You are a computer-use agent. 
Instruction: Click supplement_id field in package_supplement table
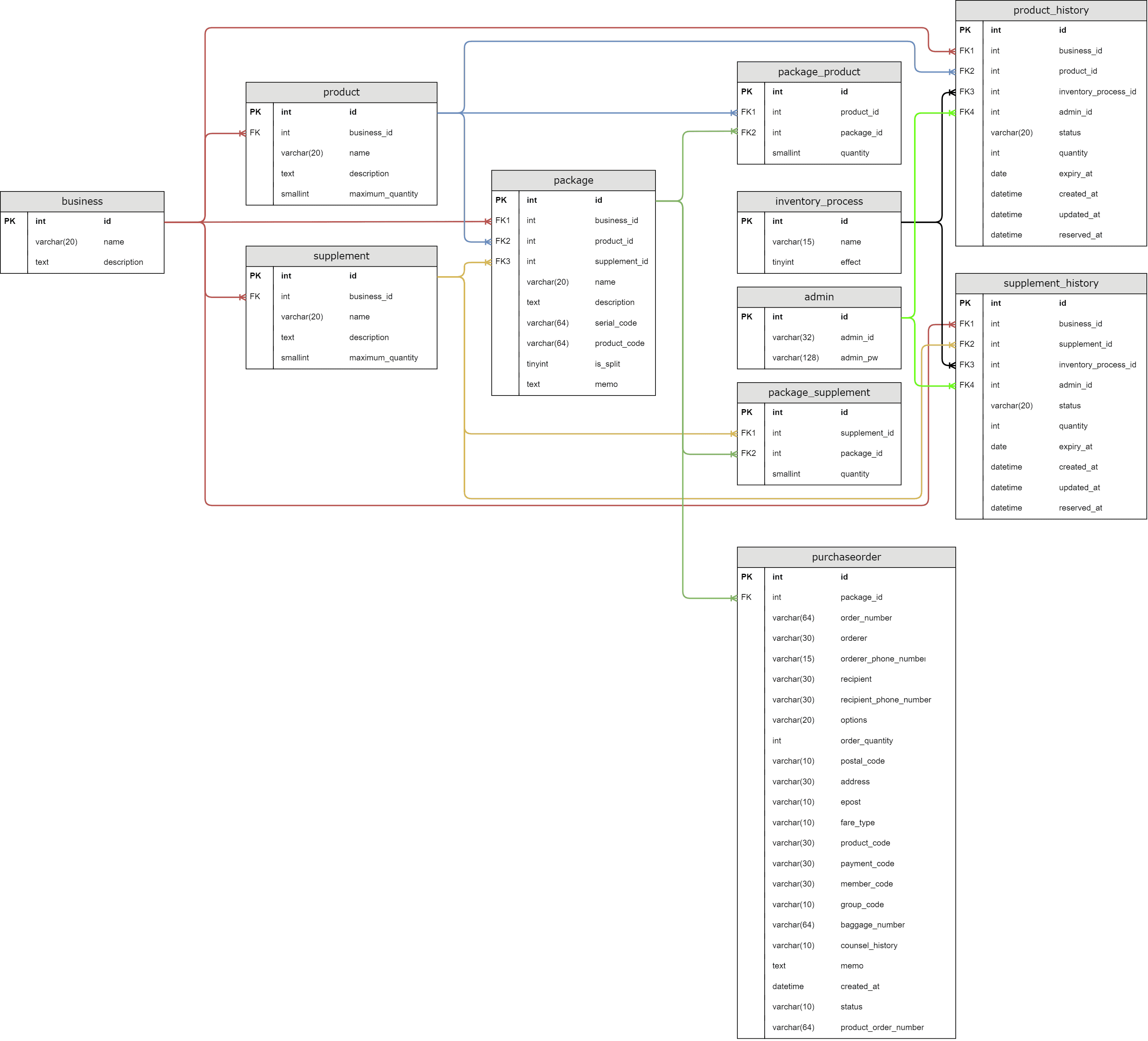pos(867,433)
